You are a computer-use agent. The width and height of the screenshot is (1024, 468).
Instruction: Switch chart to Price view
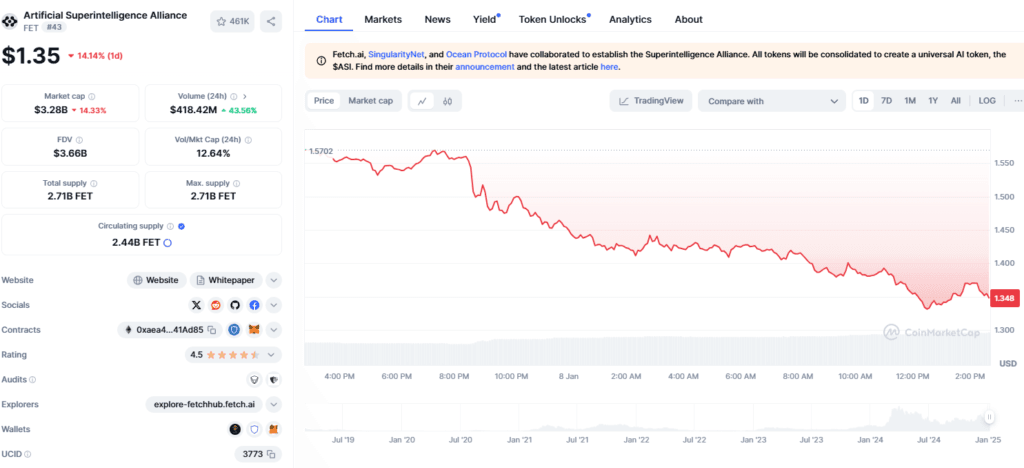(x=324, y=101)
